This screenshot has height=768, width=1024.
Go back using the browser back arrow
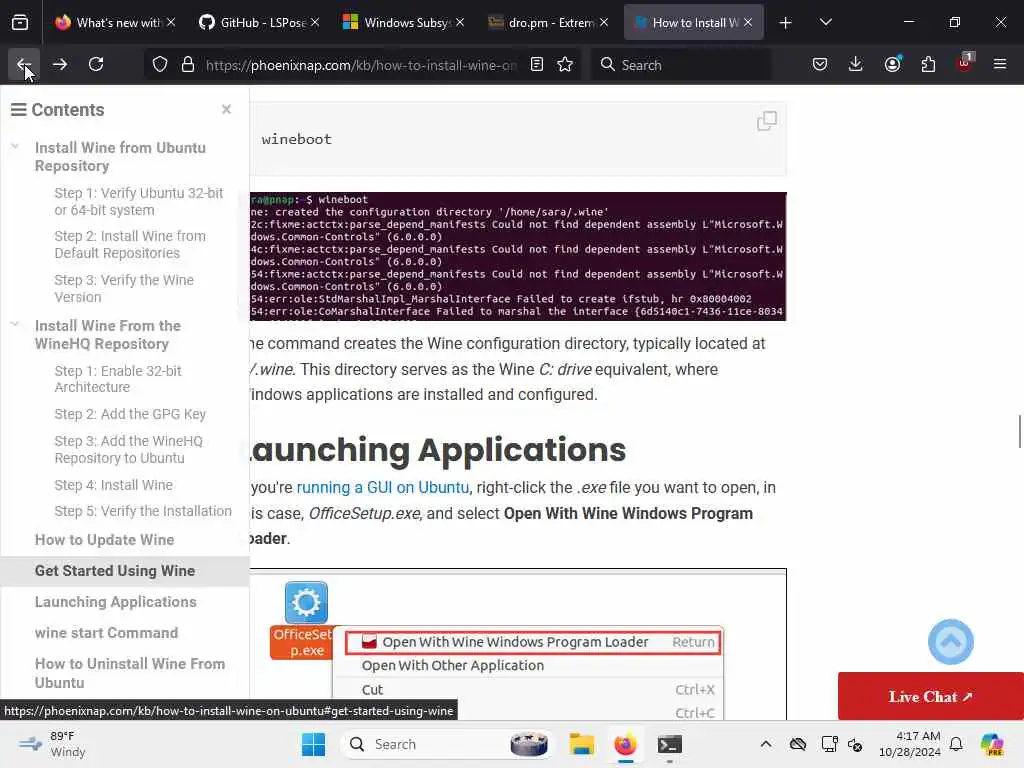tap(24, 64)
